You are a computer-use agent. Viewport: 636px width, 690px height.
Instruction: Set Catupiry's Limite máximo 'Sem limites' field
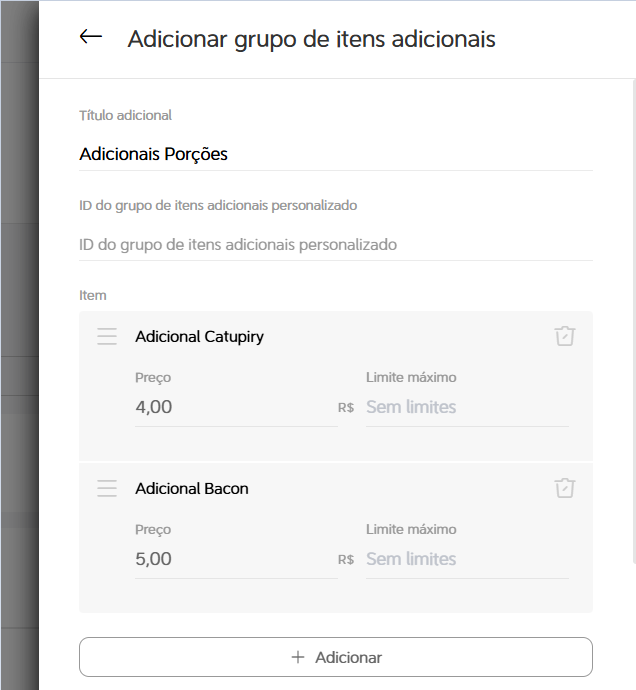467,407
